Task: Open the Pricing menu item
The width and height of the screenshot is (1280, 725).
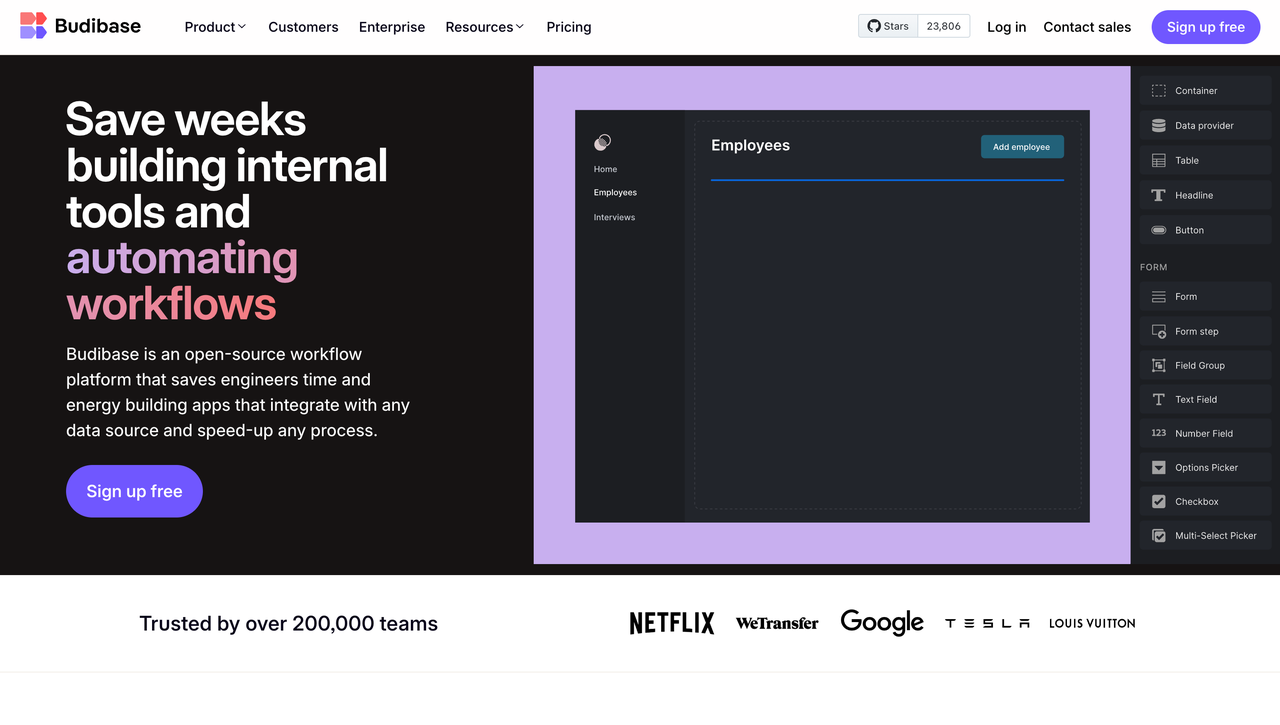Action: [x=569, y=27]
